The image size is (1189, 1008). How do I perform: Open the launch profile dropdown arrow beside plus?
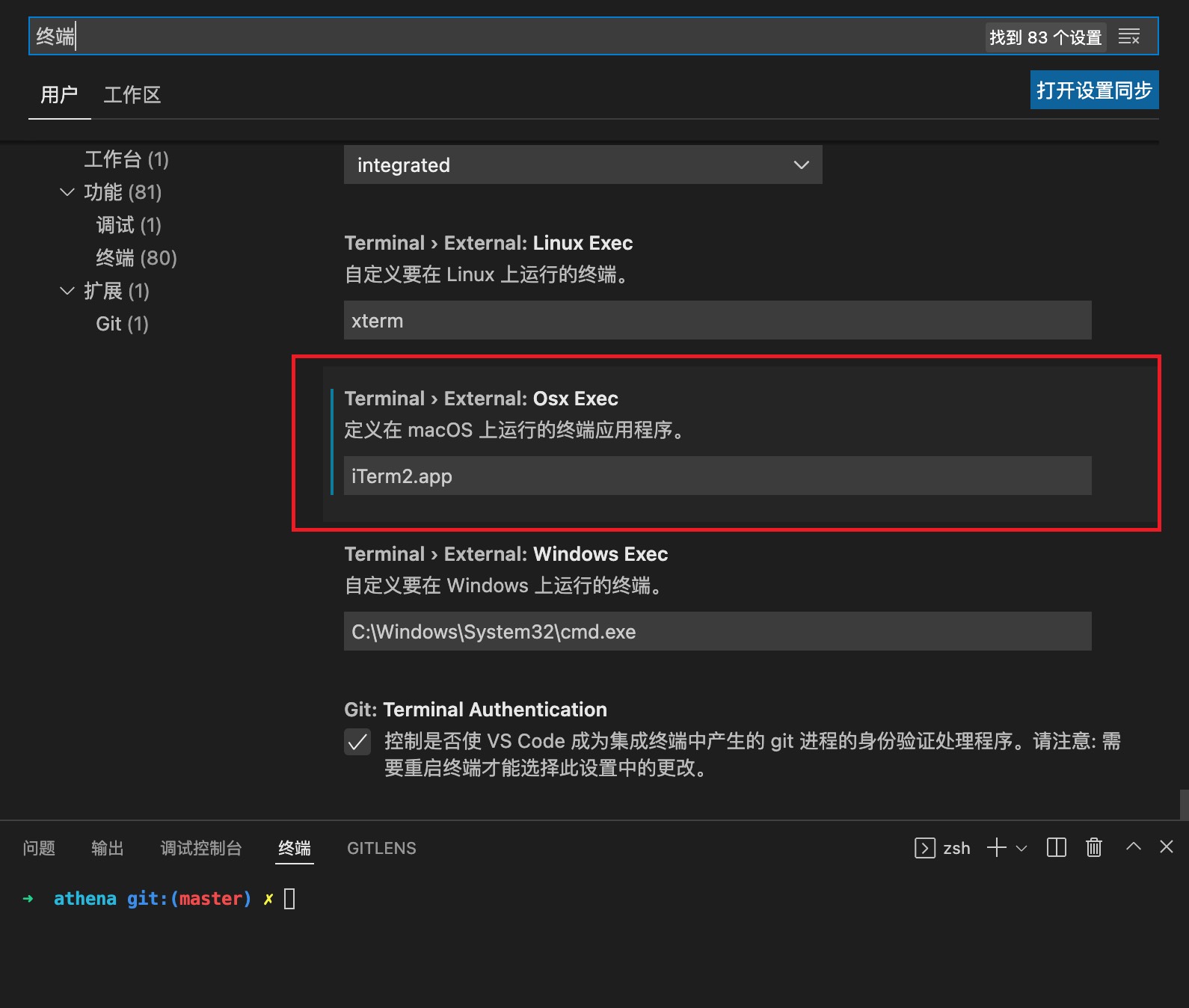click(x=1021, y=848)
